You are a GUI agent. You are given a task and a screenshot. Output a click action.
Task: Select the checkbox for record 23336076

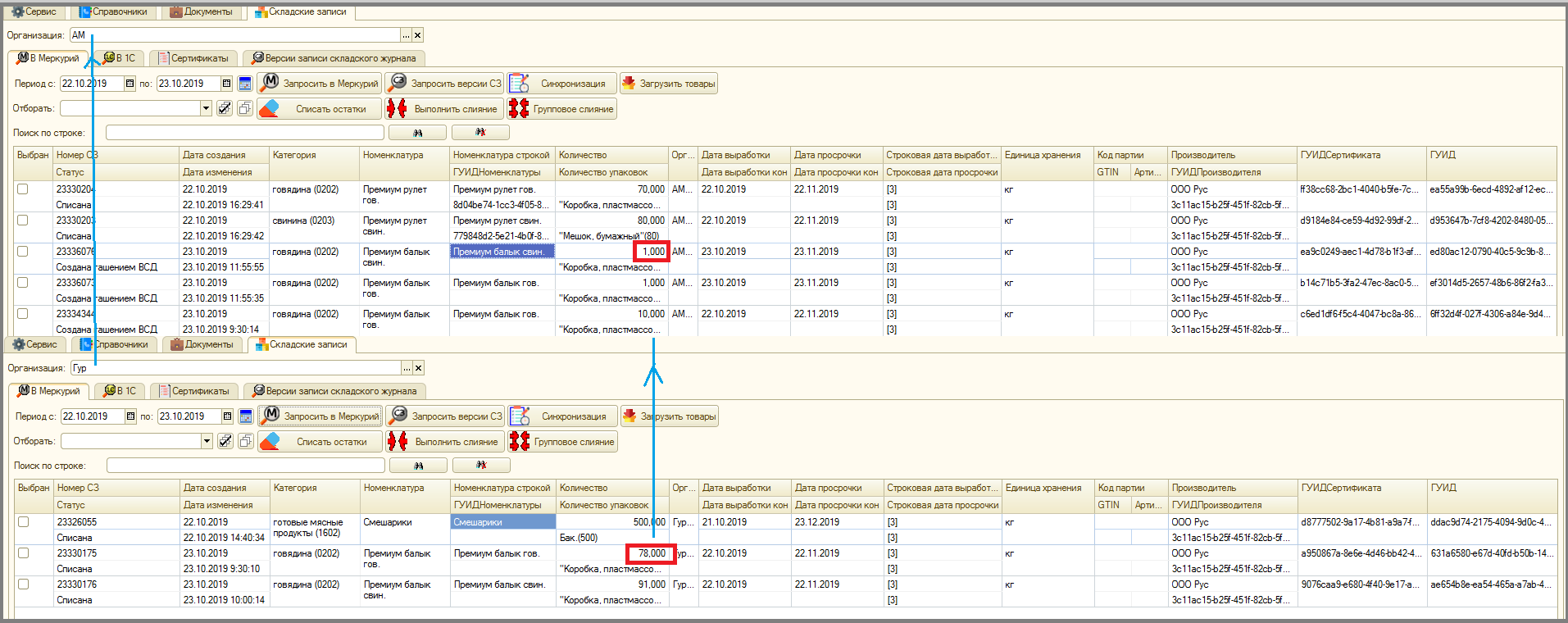coord(23,252)
